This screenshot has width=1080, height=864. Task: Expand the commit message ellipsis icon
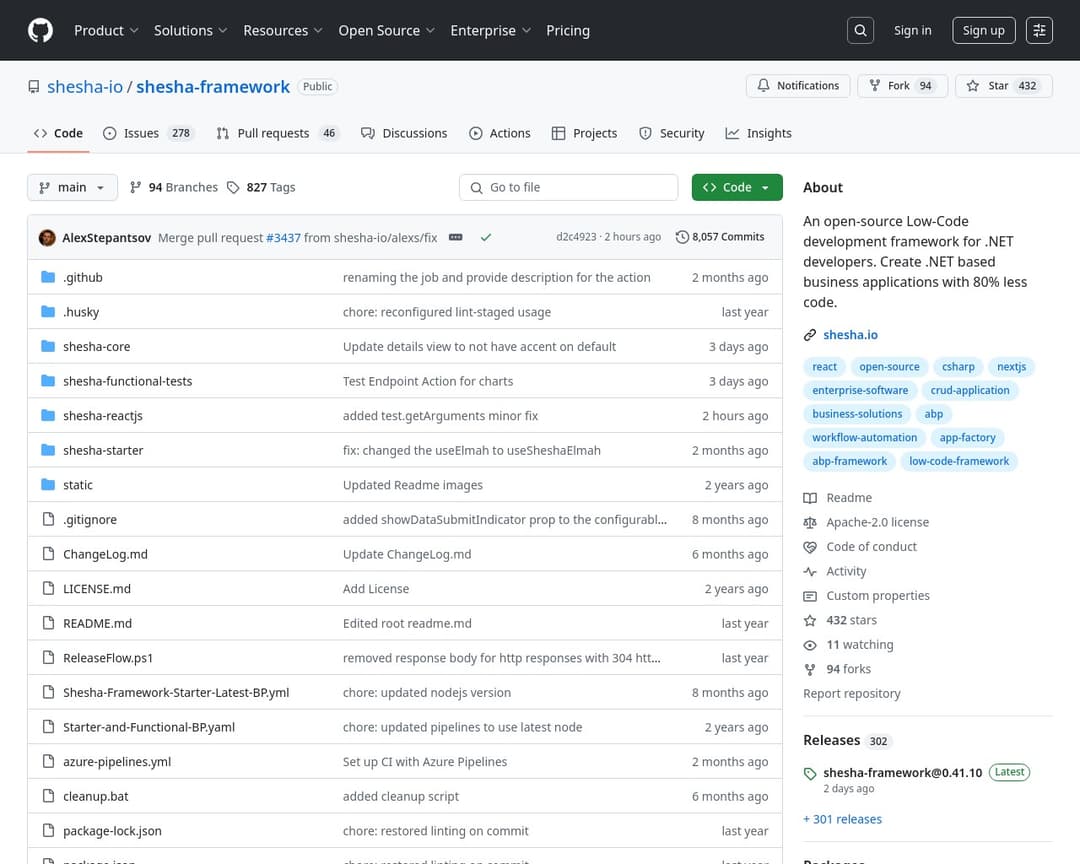[455, 237]
